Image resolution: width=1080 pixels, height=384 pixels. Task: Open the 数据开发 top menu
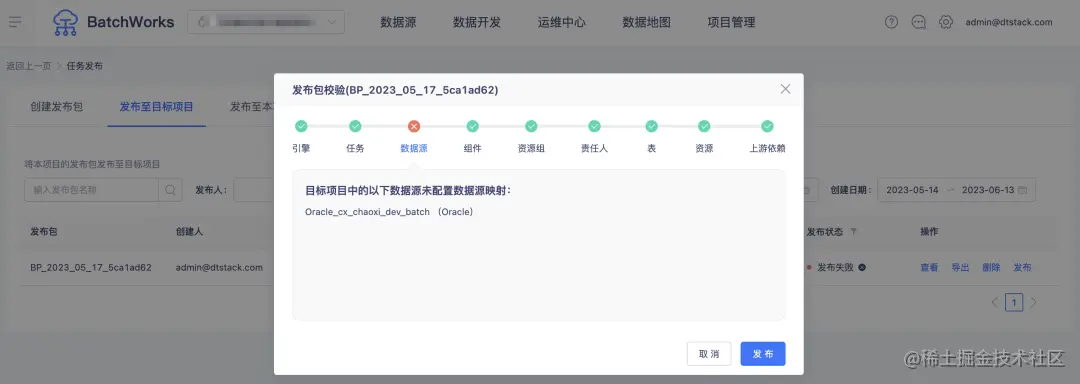[x=477, y=22]
